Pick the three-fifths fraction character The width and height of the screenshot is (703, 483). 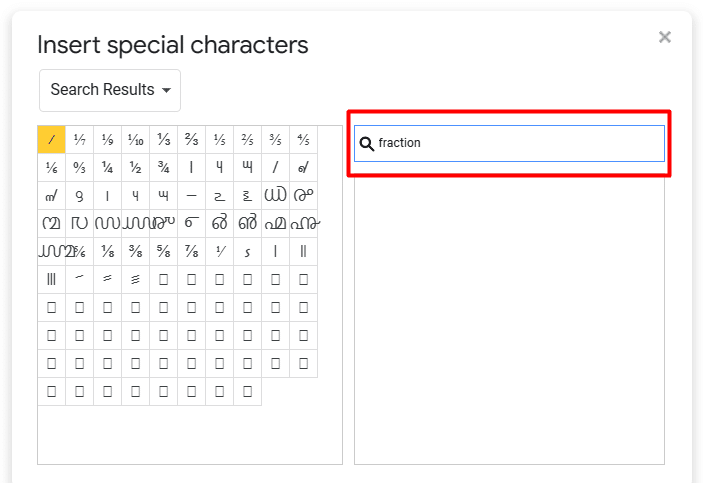point(275,140)
